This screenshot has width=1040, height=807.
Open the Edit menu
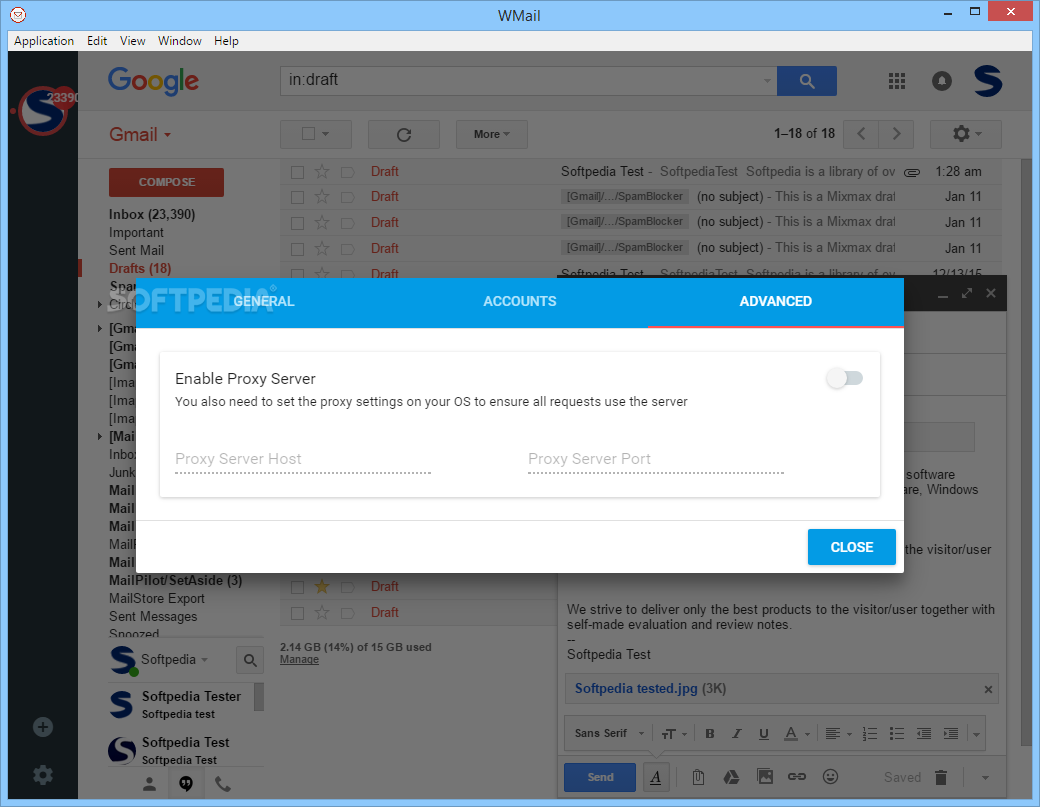click(97, 40)
